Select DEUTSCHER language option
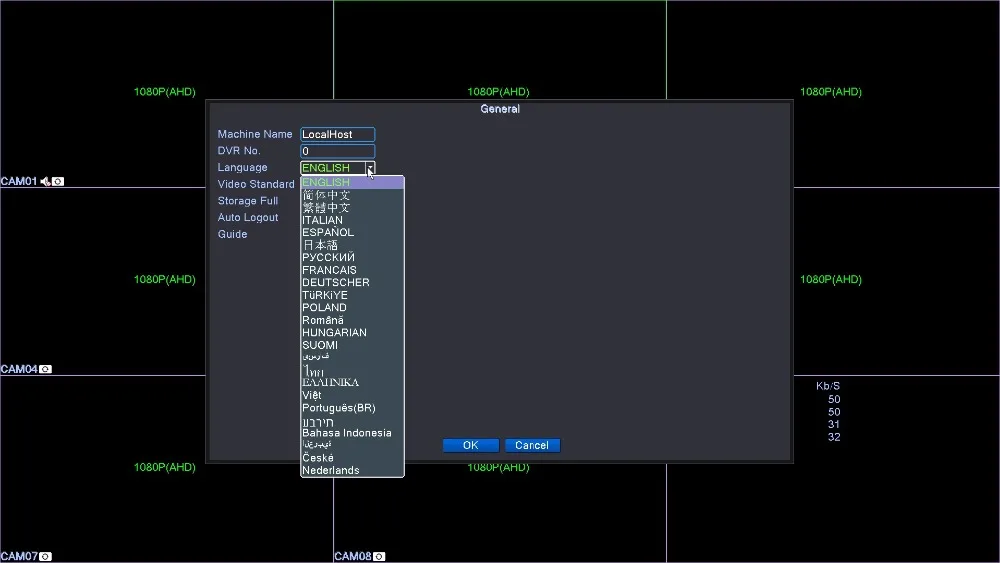 [x=352, y=282]
